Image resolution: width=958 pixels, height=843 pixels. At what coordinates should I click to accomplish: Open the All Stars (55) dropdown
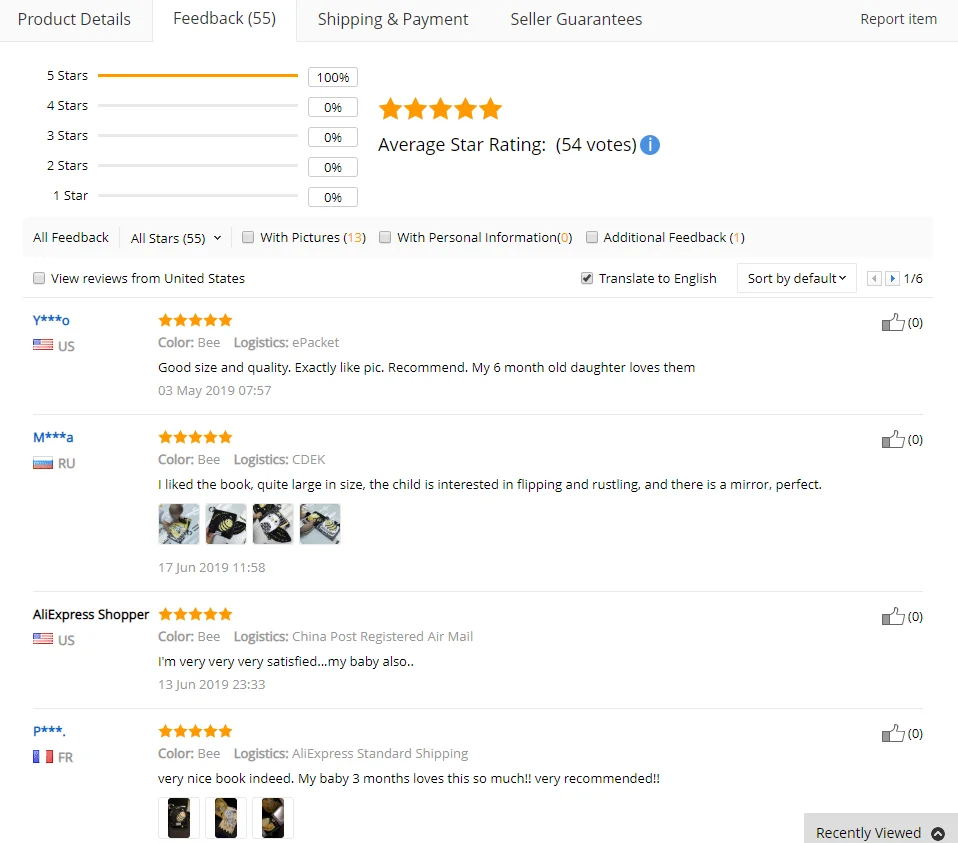coord(176,238)
